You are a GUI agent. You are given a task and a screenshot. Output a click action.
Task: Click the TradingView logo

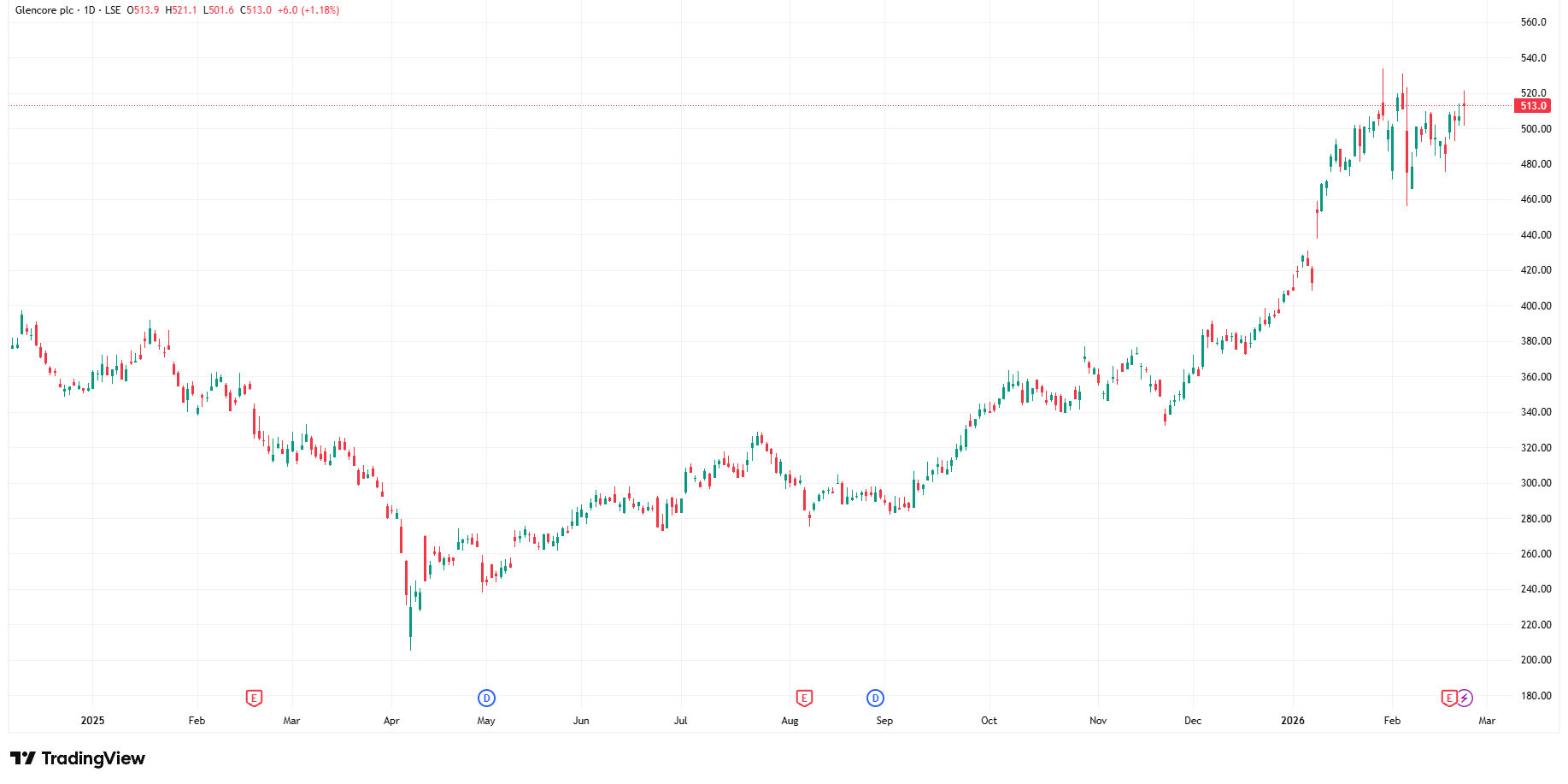click(x=78, y=758)
